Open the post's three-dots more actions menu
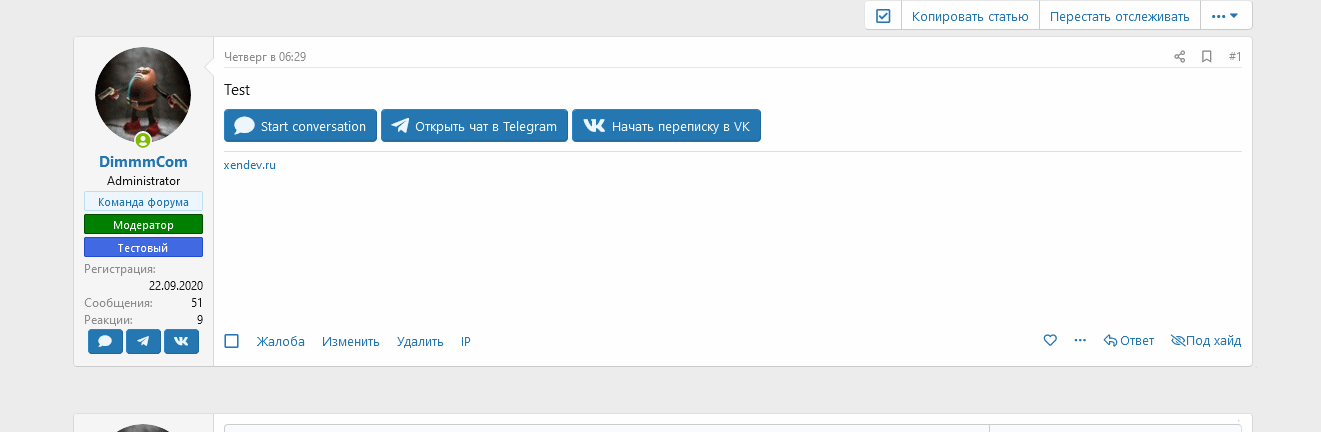Screen dimensions: 1321x432 click(x=1080, y=341)
